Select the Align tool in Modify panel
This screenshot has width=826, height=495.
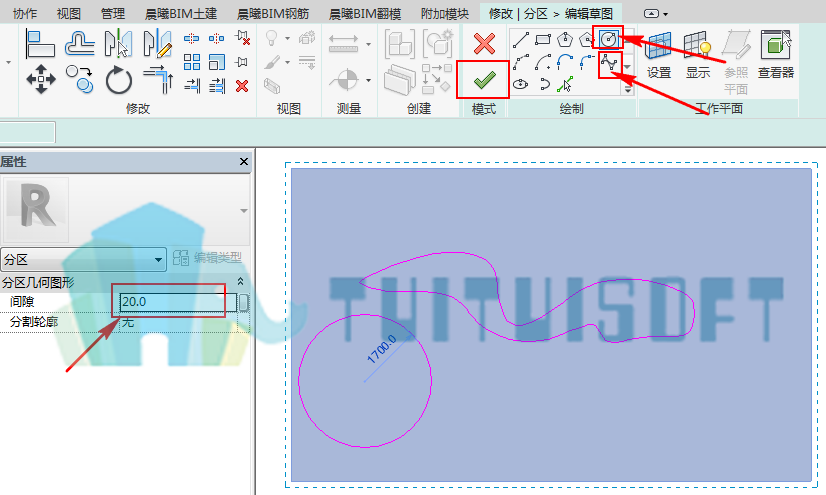click(40, 44)
